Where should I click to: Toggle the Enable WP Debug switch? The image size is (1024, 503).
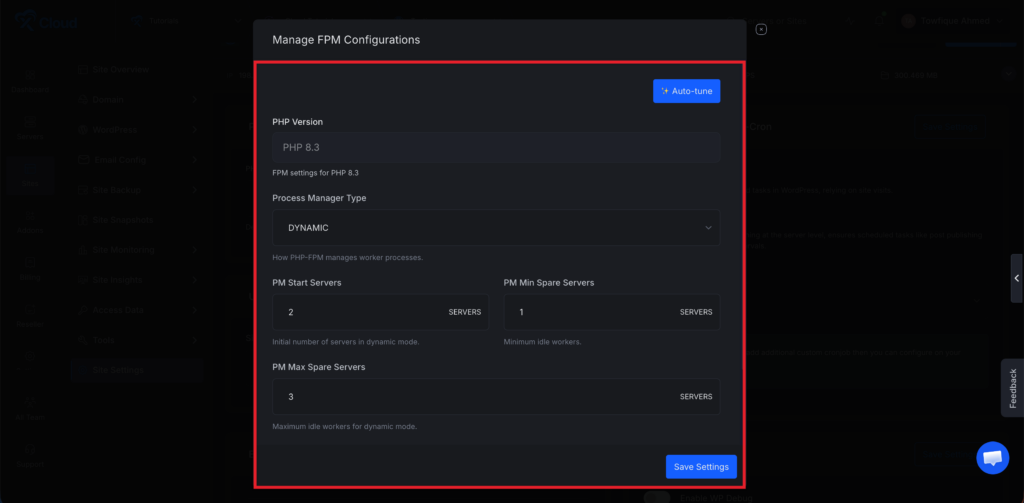coord(656,497)
